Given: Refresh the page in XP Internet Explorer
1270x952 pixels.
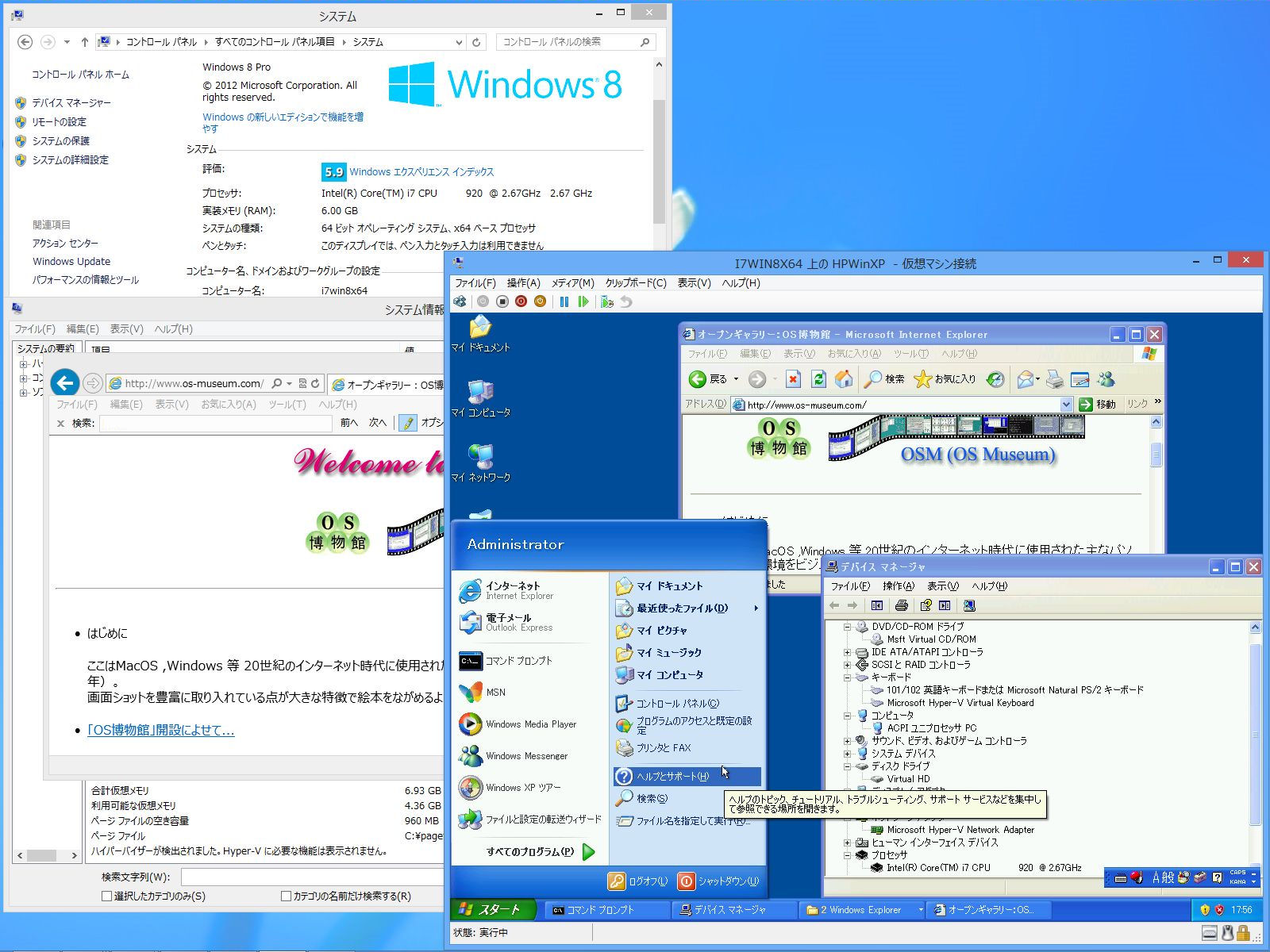Looking at the screenshot, I should point(818,379).
